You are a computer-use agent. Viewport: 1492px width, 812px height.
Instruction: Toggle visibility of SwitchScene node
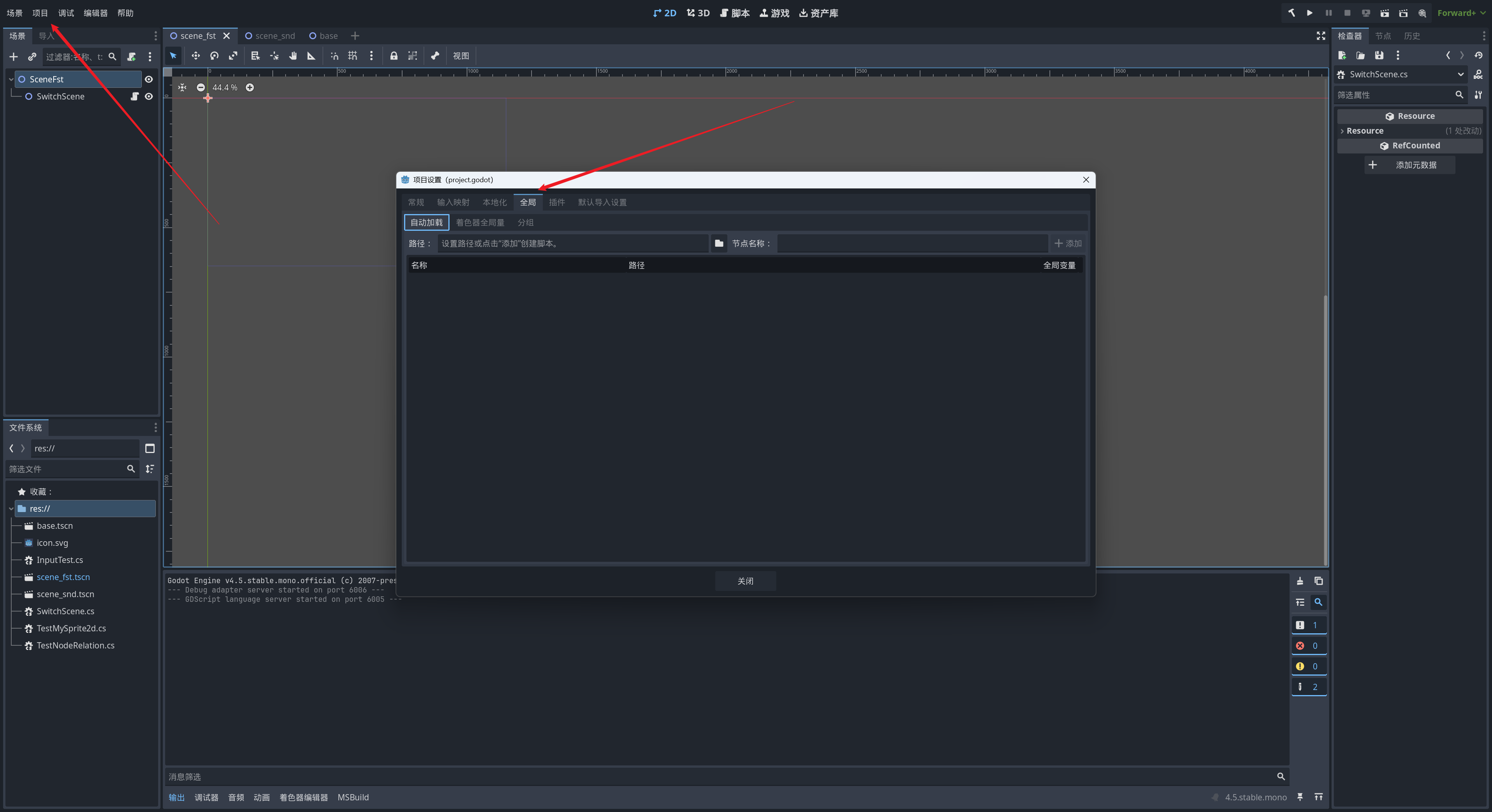point(149,96)
